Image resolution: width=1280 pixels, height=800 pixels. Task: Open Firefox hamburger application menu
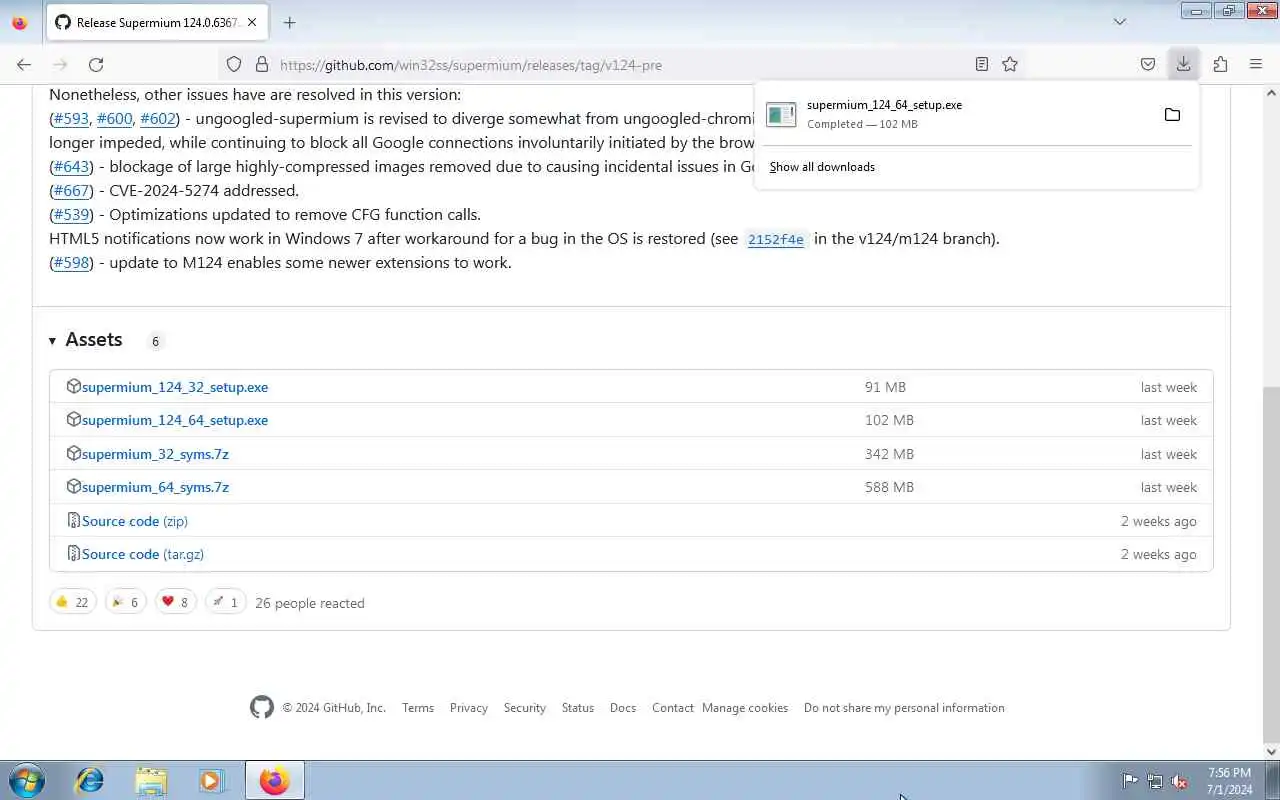[1256, 64]
